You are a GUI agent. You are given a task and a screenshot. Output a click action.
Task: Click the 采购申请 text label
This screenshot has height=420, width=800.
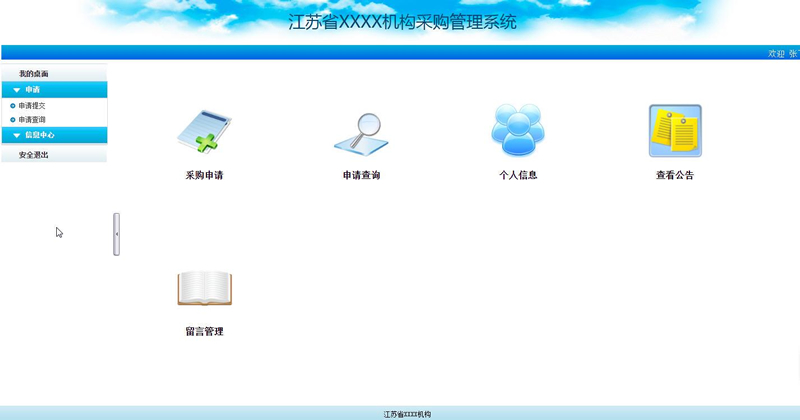204,175
